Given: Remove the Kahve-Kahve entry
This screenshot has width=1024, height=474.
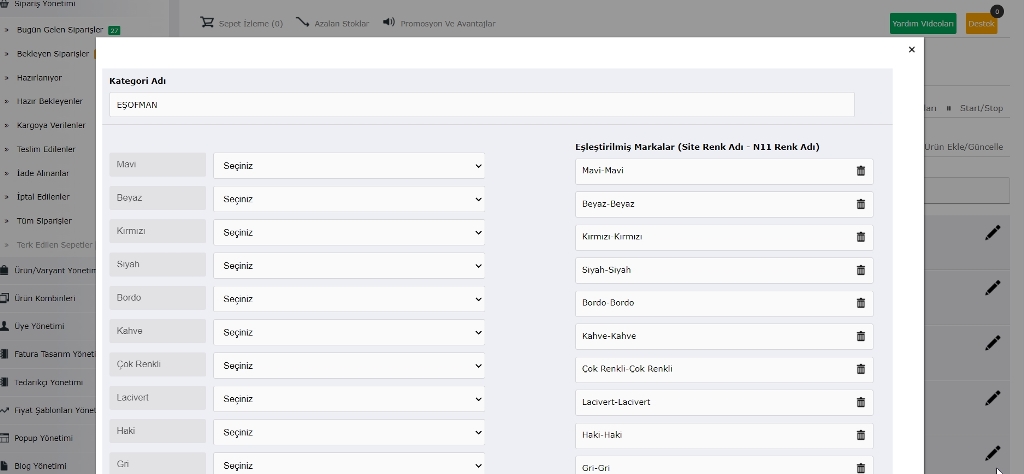Looking at the screenshot, I should [860, 336].
